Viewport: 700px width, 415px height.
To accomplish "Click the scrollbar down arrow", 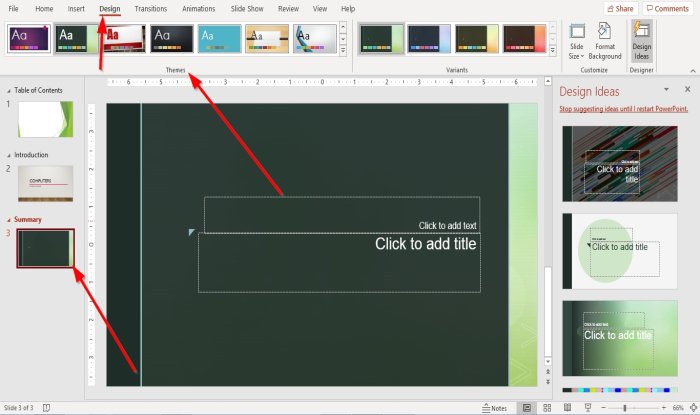I will click(x=548, y=361).
